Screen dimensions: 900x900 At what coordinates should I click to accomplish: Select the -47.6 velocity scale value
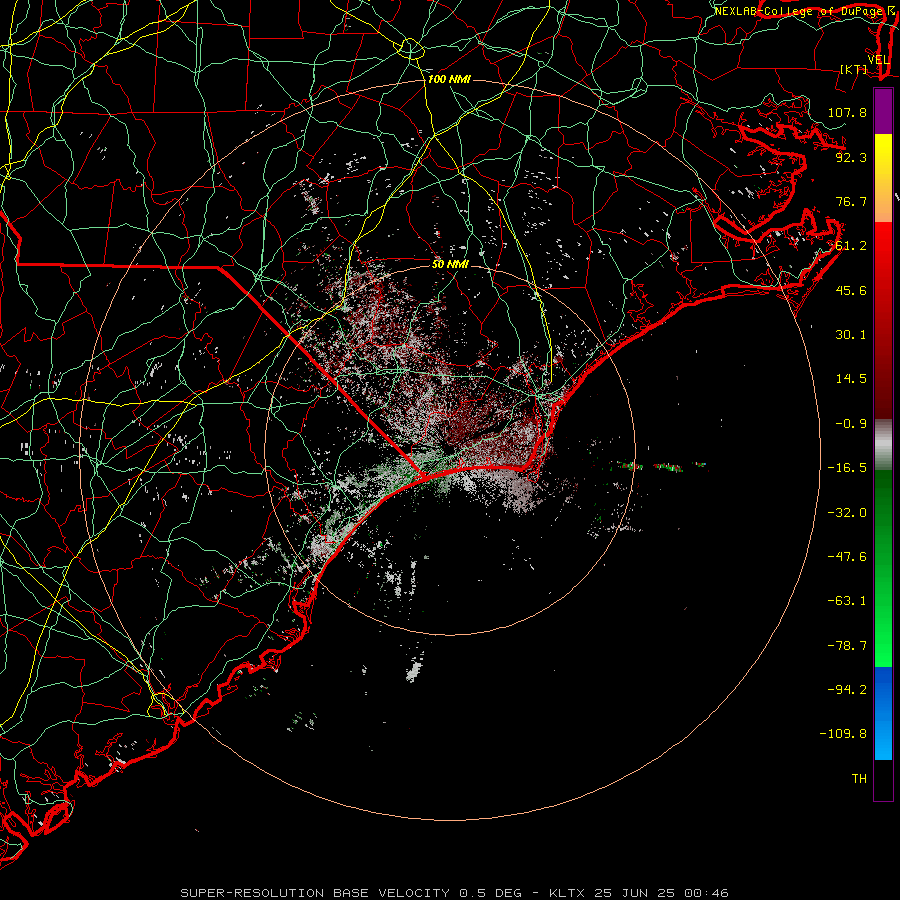pos(847,557)
